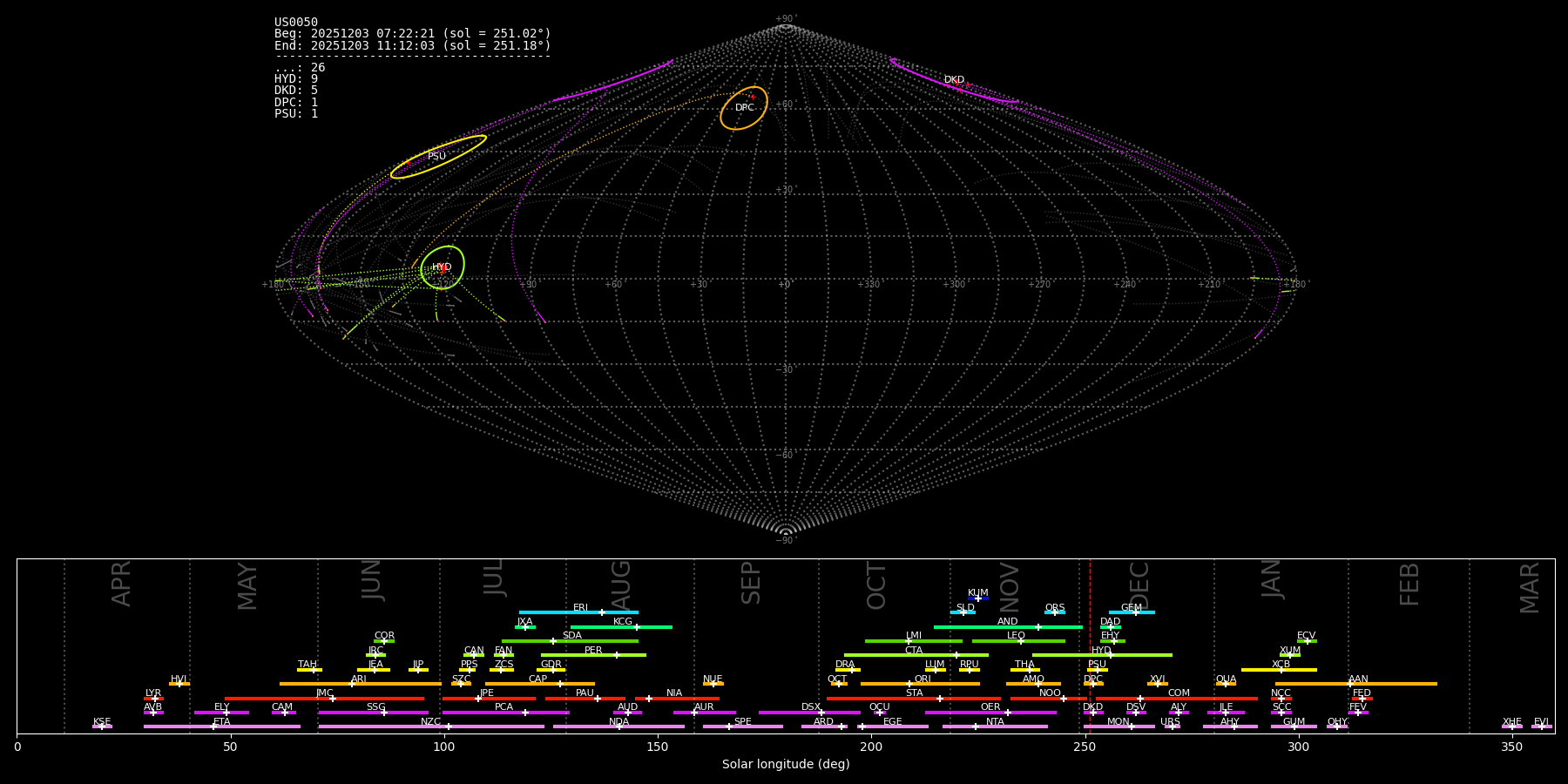Click the GEM shower peak marker
This screenshot has height=784, width=1568.
(x=1135, y=612)
